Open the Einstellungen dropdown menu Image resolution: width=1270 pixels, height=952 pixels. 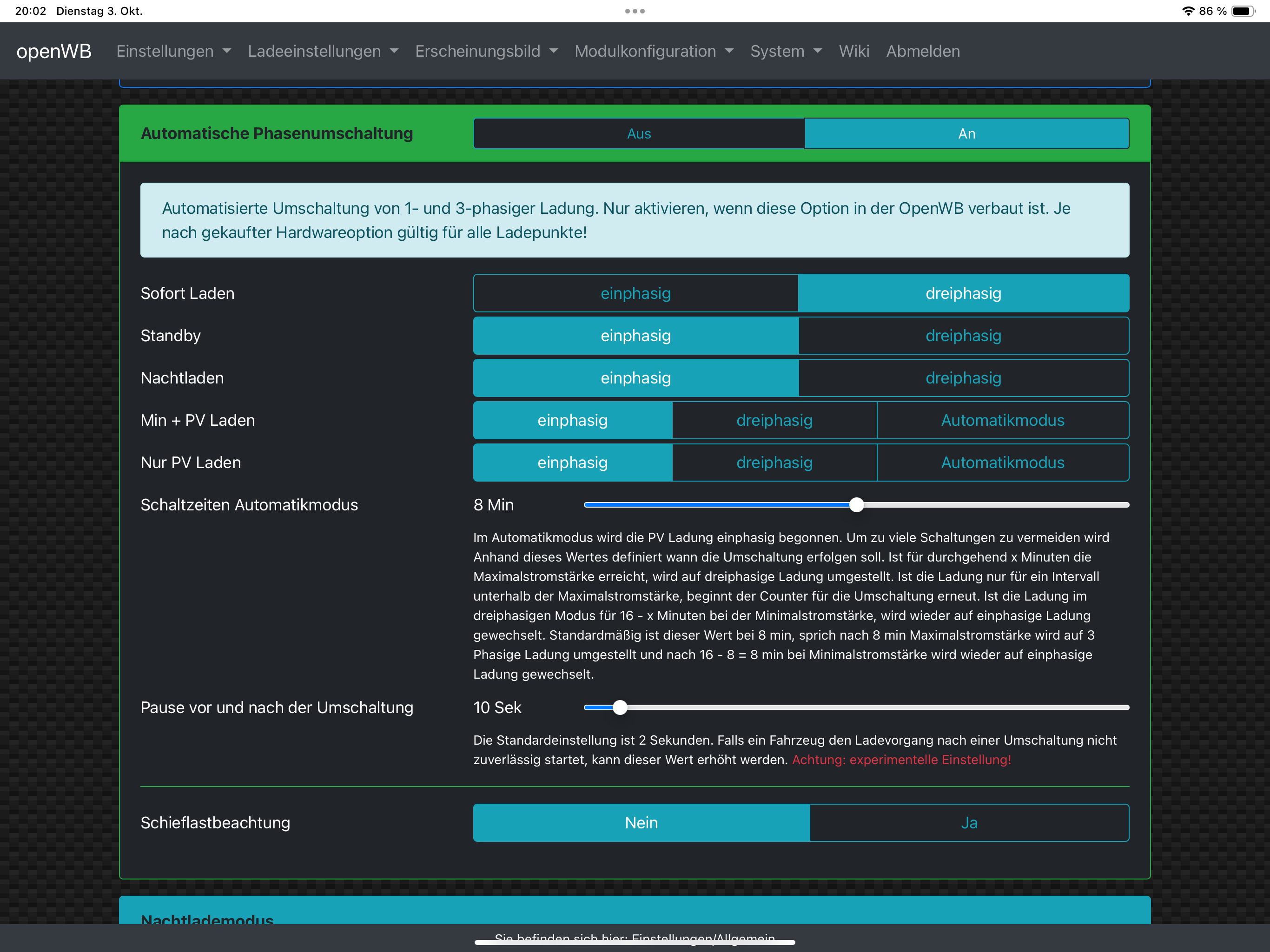(x=173, y=51)
